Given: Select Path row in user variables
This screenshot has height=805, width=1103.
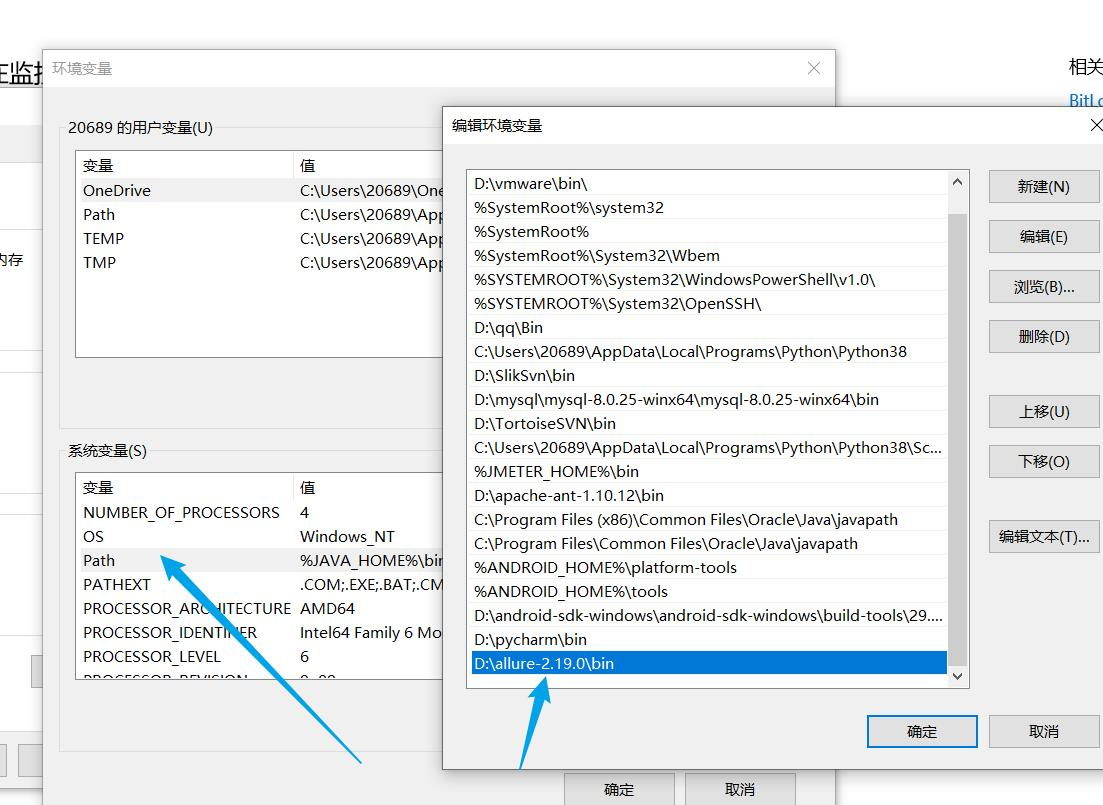Looking at the screenshot, I should click(260, 215).
